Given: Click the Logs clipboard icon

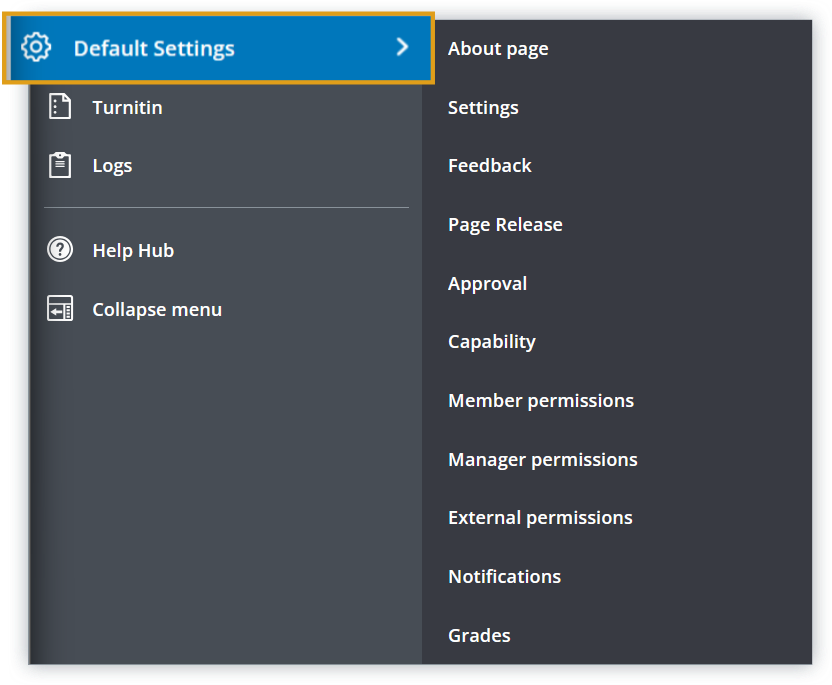Looking at the screenshot, I should coord(60,165).
